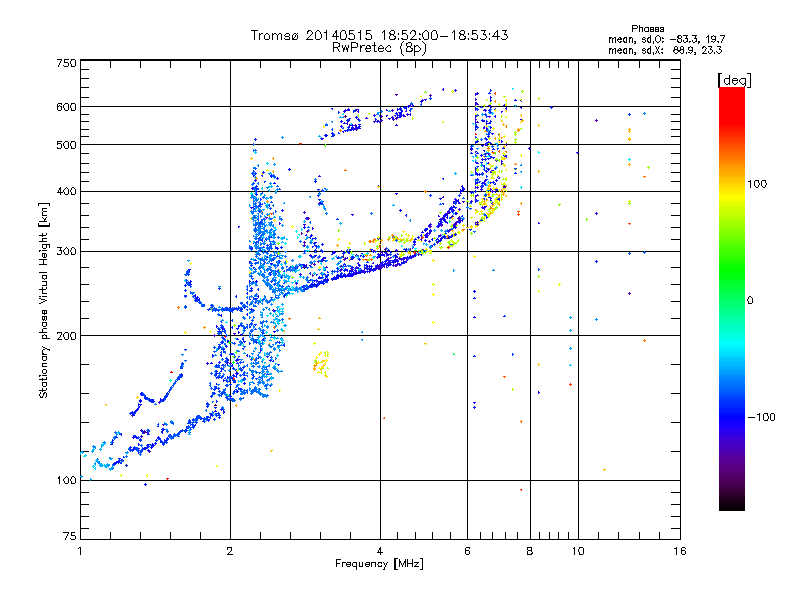This screenshot has width=800, height=600.
Task: Click the 'Stationary phase Virtual Height [km]' axis label
Action: point(43,301)
